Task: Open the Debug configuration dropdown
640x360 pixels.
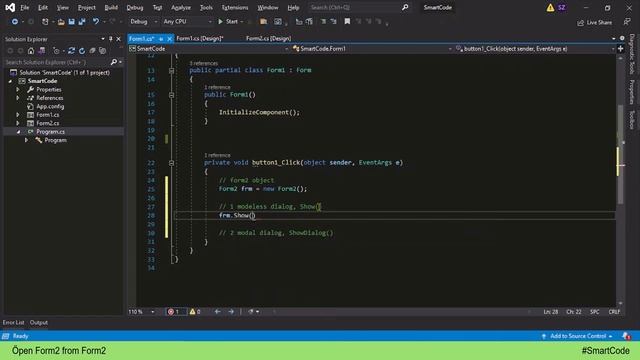Action: pyautogui.click(x=143, y=22)
